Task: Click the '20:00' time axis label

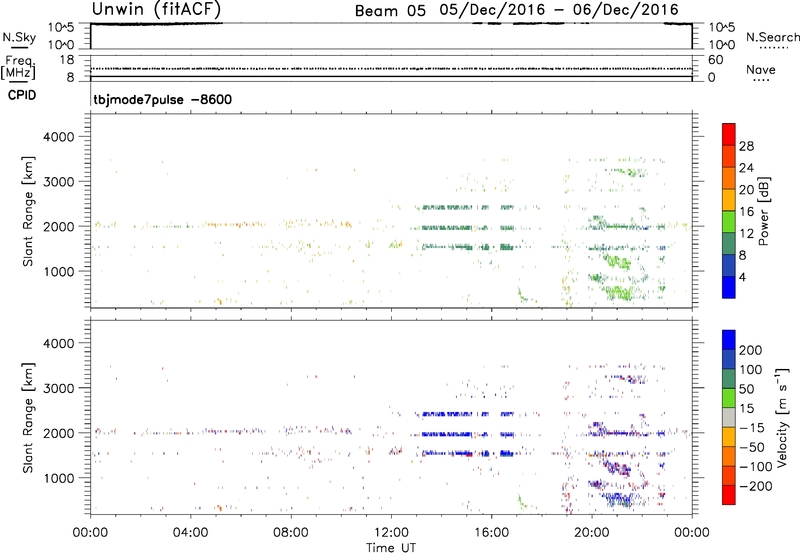Action: 591,533
